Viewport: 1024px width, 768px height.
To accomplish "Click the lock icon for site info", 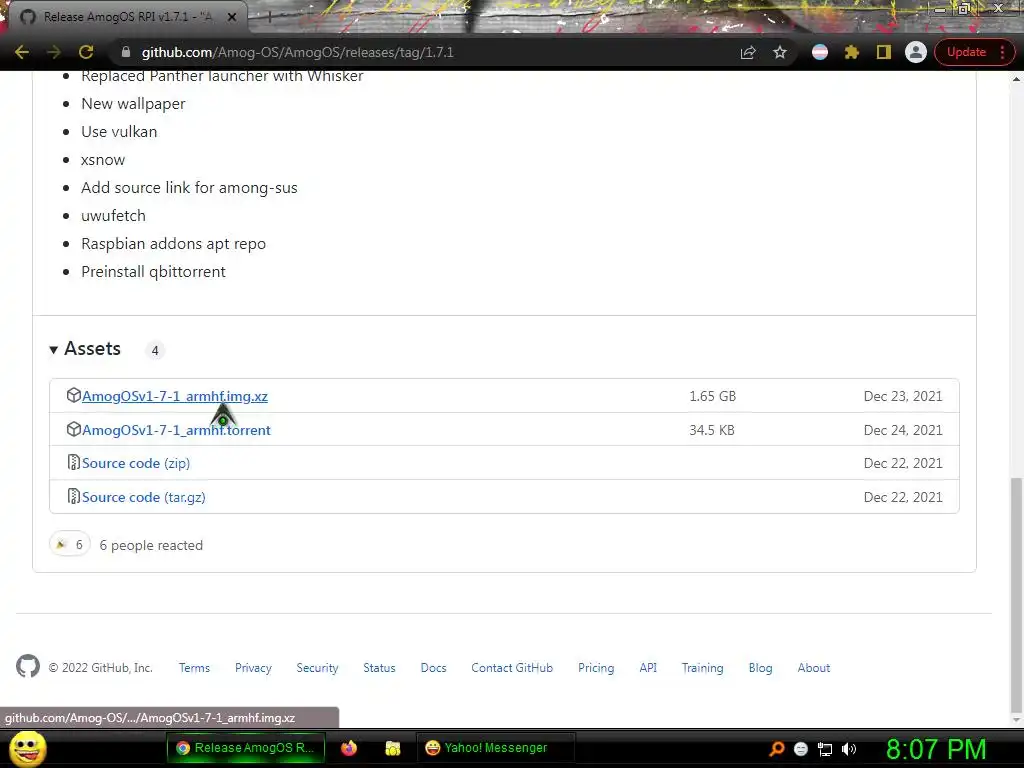I will point(125,52).
